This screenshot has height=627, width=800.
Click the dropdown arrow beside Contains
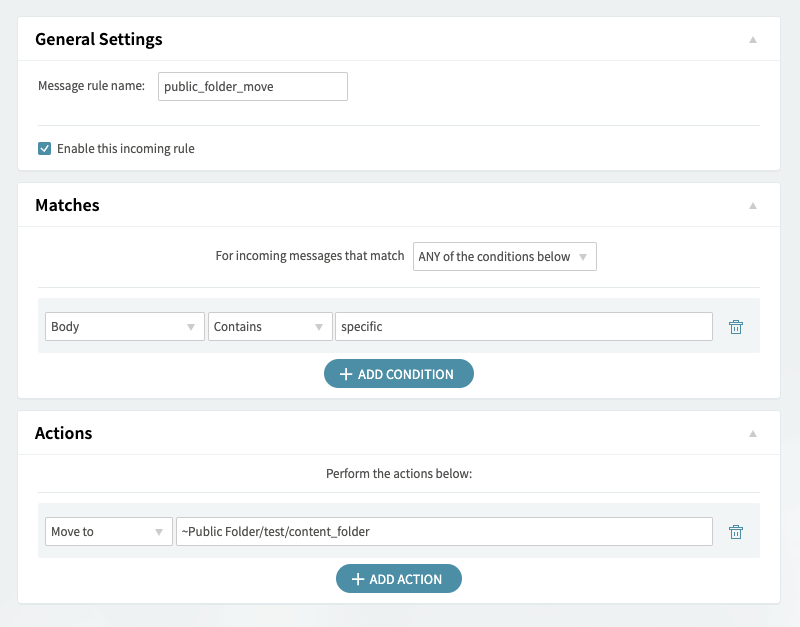point(321,326)
